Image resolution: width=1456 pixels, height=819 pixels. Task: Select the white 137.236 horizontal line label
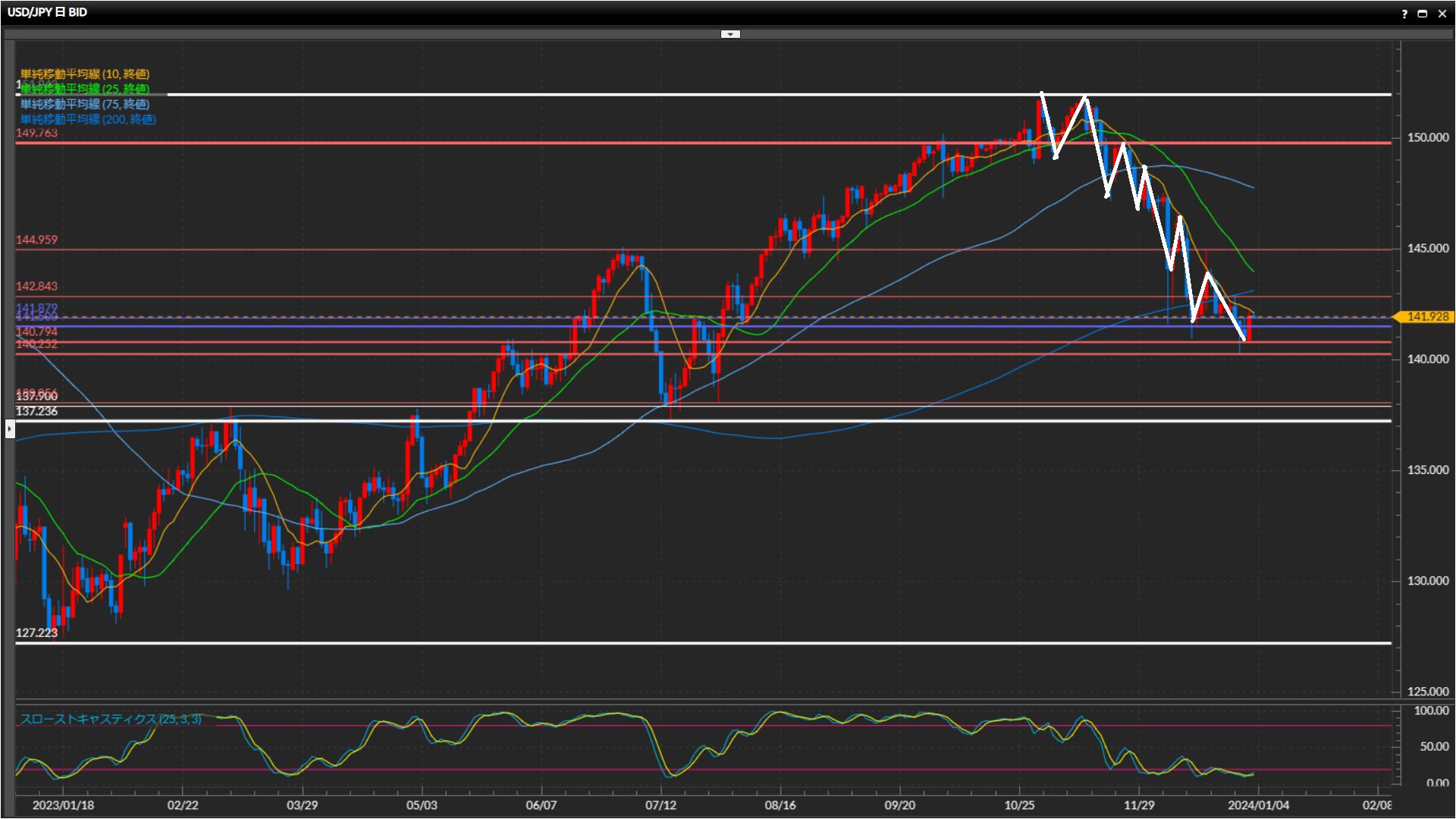pyautogui.click(x=36, y=411)
